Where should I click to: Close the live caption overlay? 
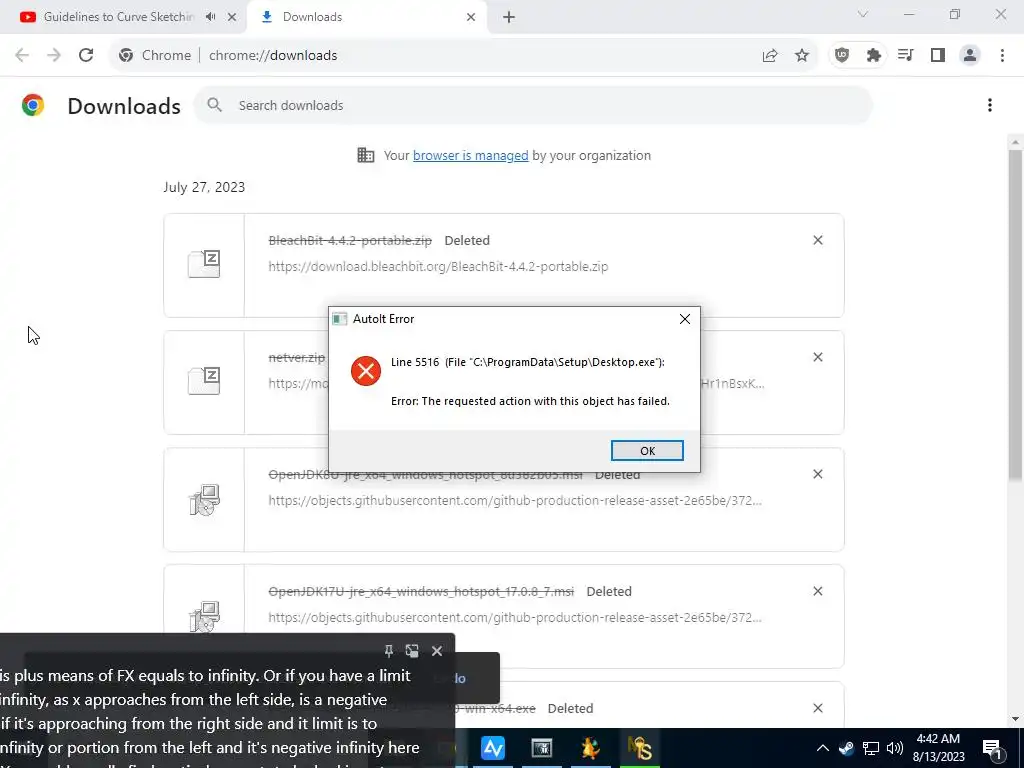pos(437,650)
